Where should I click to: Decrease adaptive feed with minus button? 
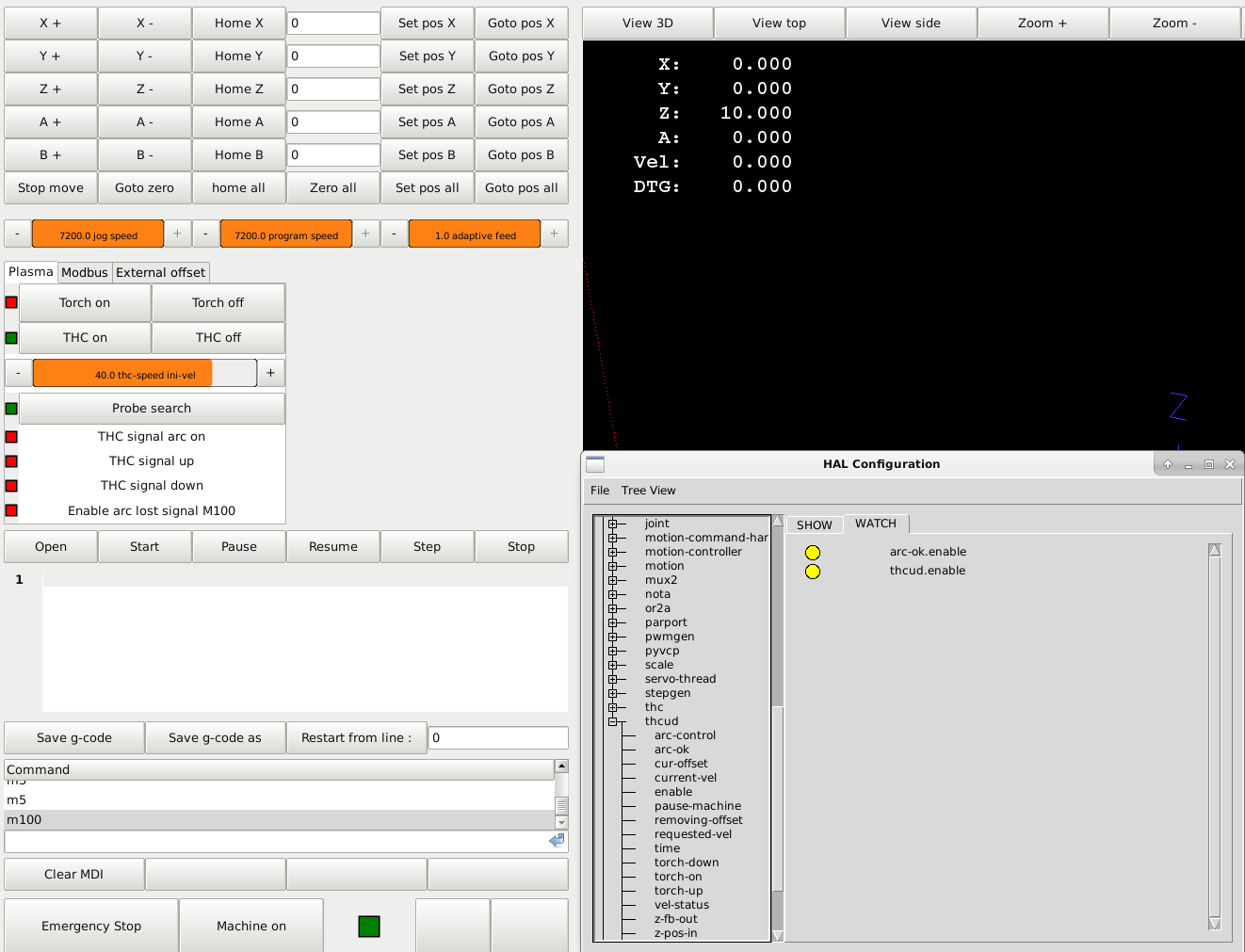coord(395,234)
